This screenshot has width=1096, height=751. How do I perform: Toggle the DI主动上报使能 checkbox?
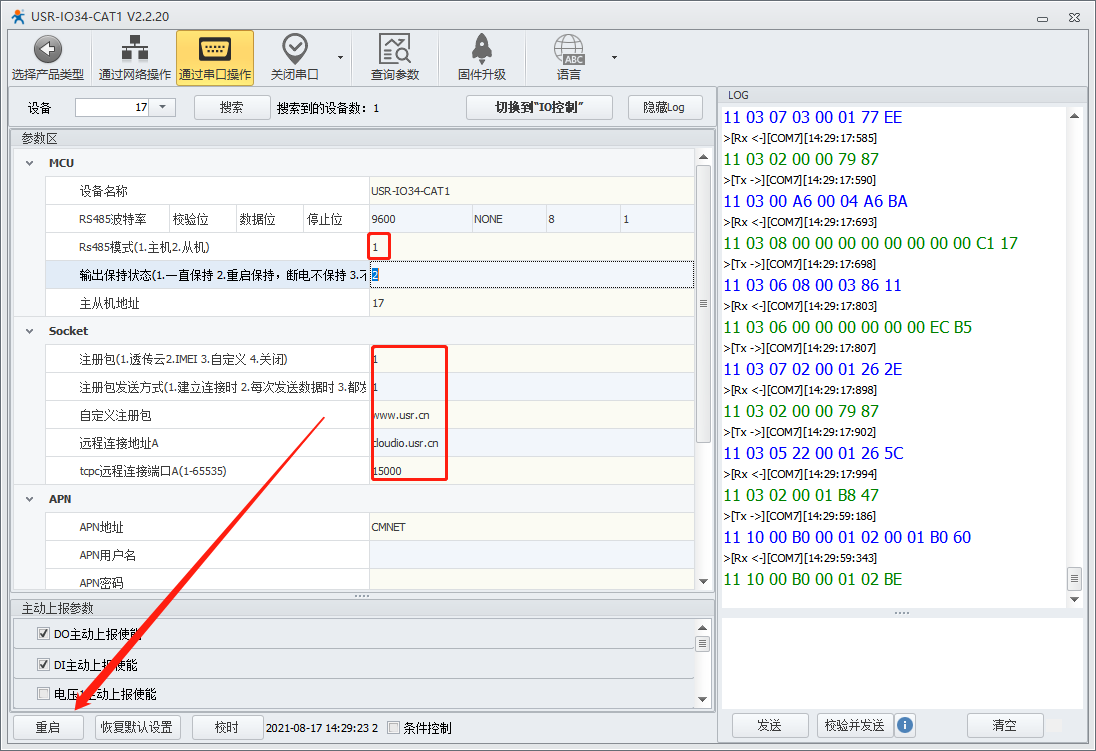[x=43, y=665]
